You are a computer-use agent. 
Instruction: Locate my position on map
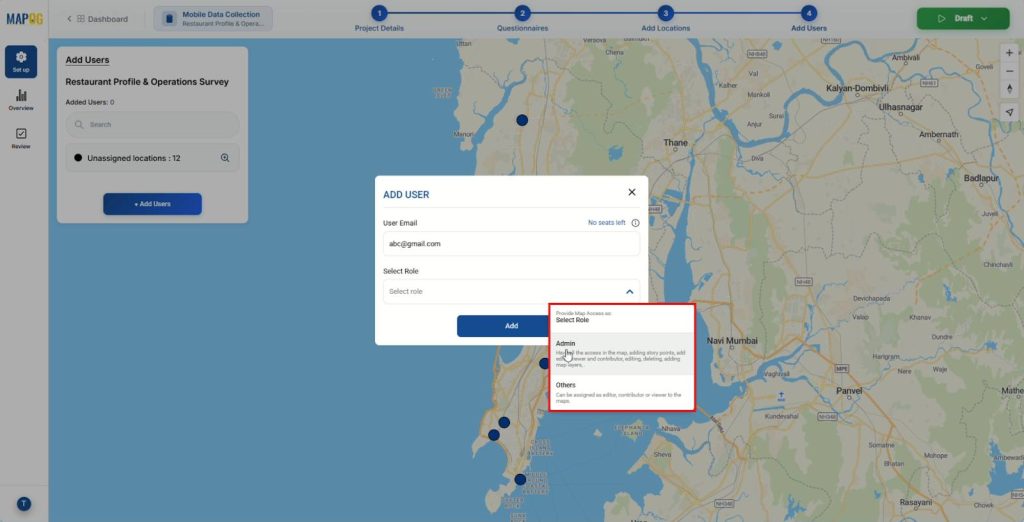(1010, 112)
